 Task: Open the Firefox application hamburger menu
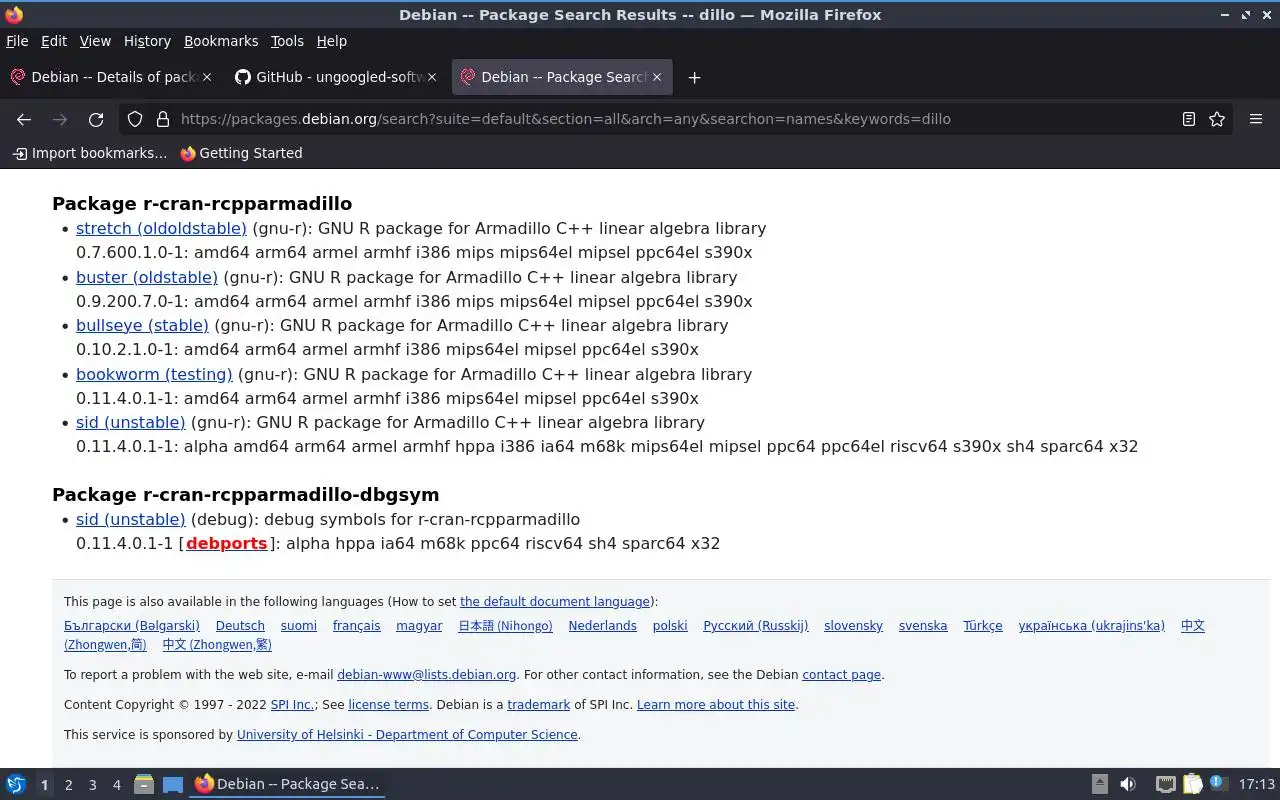1256,119
